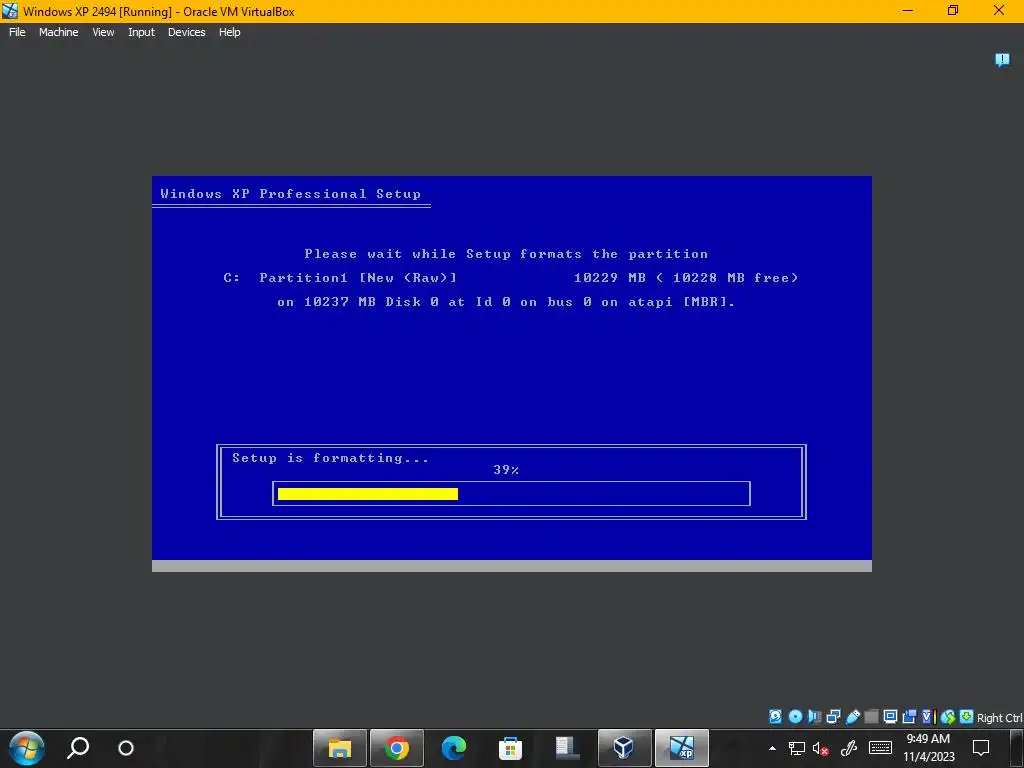Click recording status indicator icon
The width and height of the screenshot is (1024, 768).
click(909, 716)
